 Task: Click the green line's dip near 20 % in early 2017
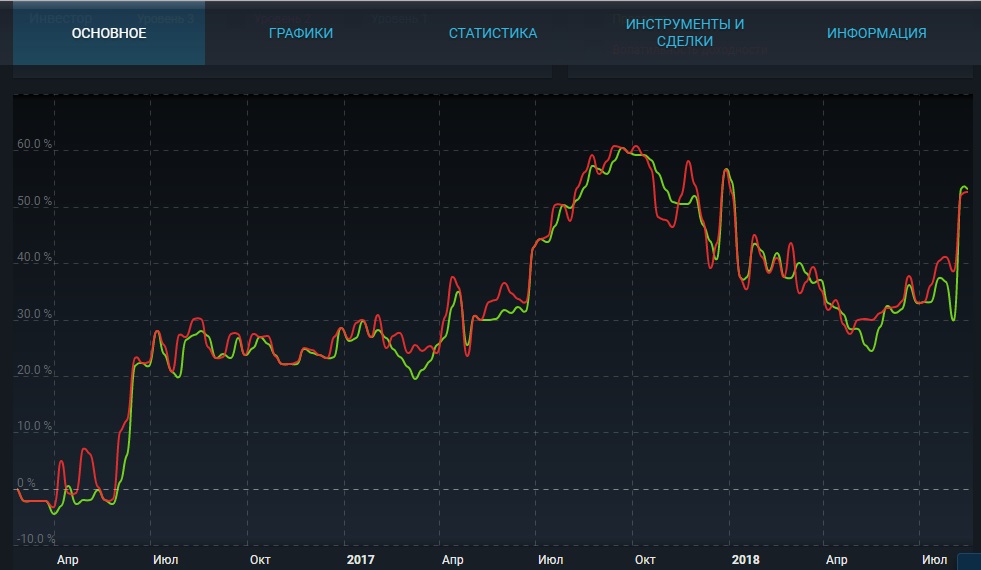coord(416,377)
